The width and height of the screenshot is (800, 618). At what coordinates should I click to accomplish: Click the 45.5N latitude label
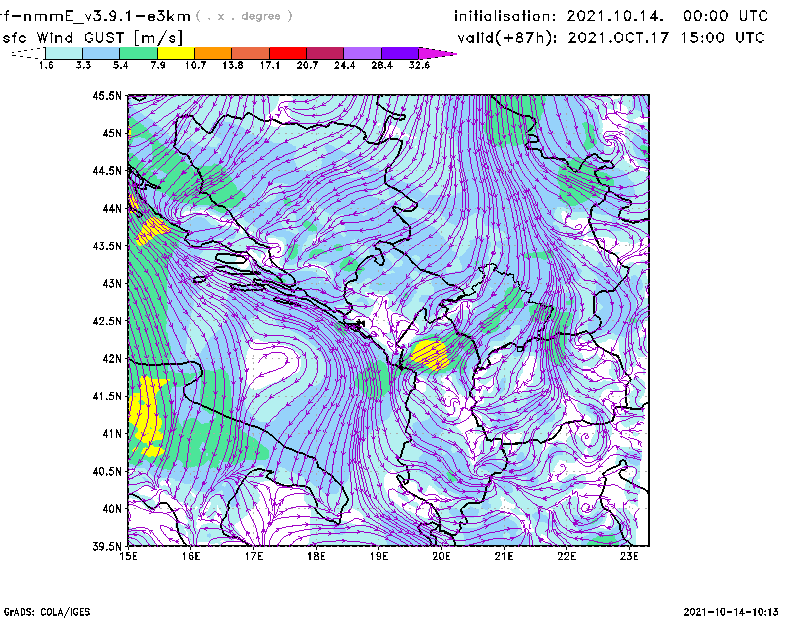click(x=107, y=95)
